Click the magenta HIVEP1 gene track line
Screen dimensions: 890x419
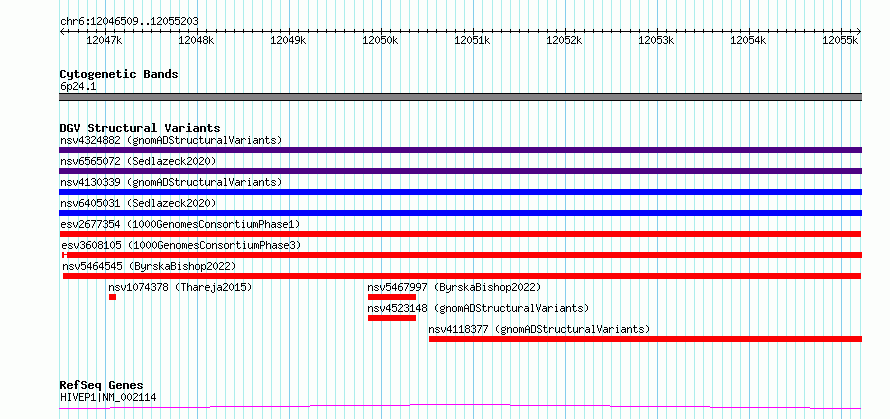(x=460, y=407)
